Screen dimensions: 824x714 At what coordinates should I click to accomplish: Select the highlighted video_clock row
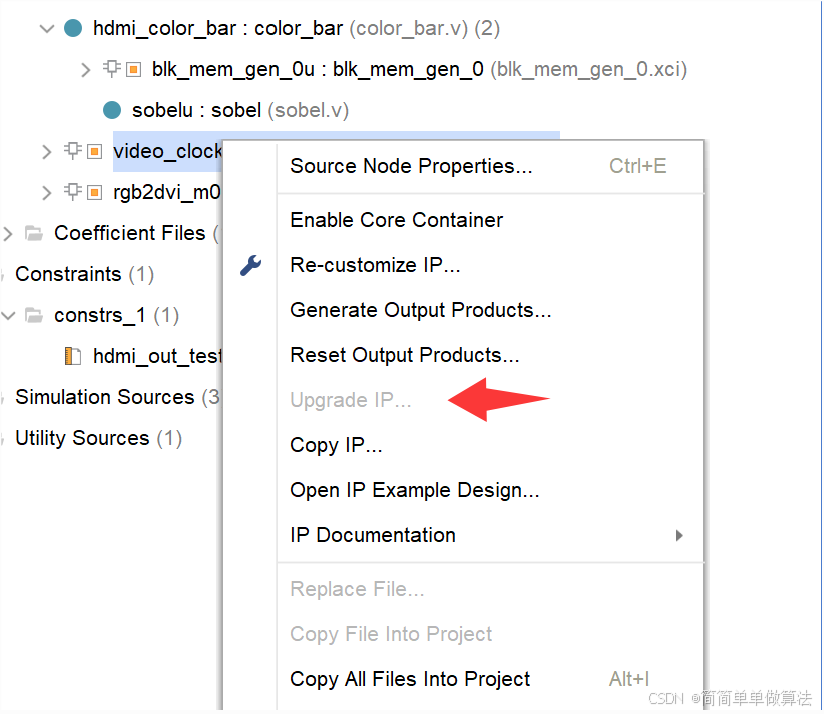[167, 151]
